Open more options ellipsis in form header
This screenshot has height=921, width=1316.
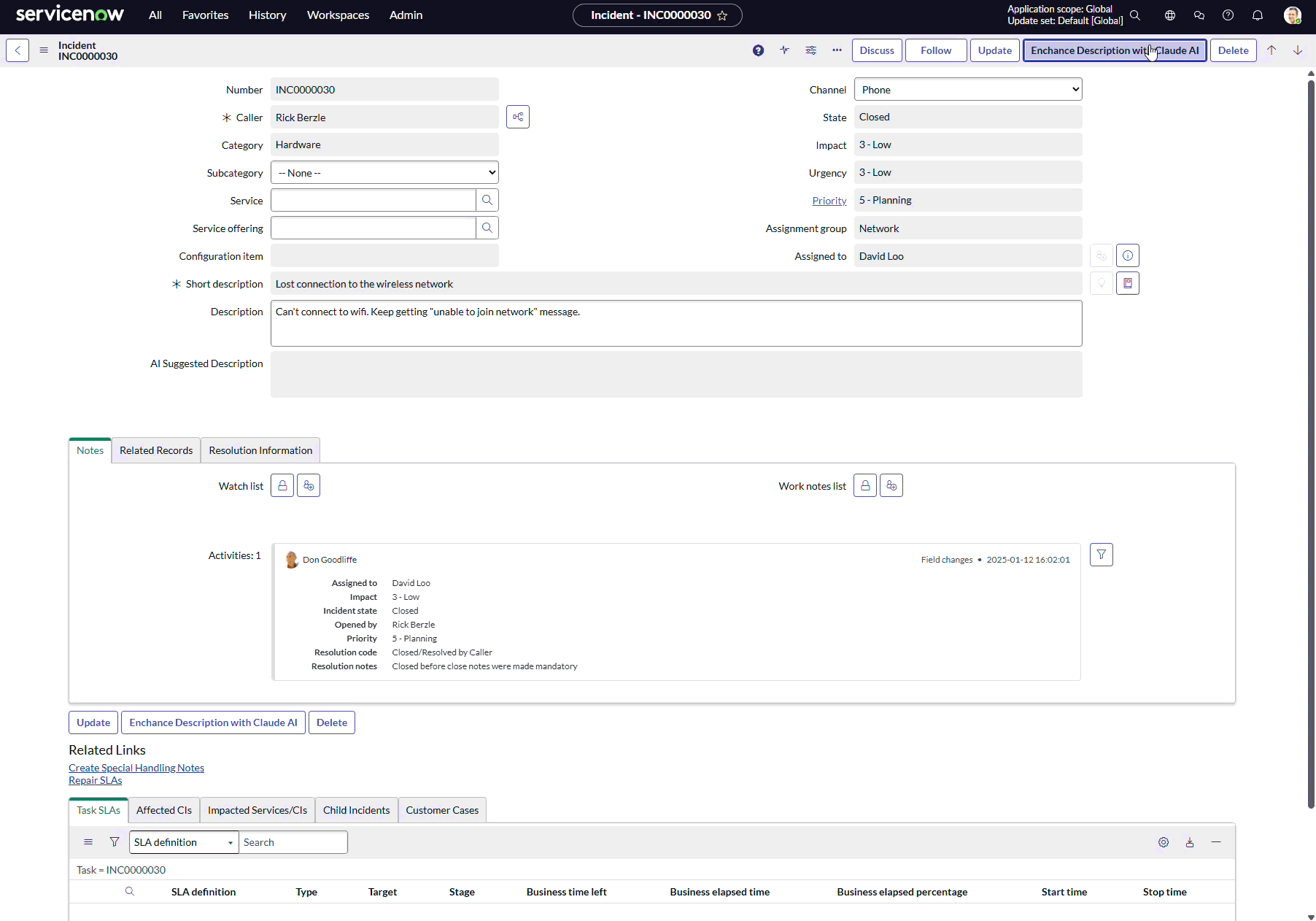[837, 50]
